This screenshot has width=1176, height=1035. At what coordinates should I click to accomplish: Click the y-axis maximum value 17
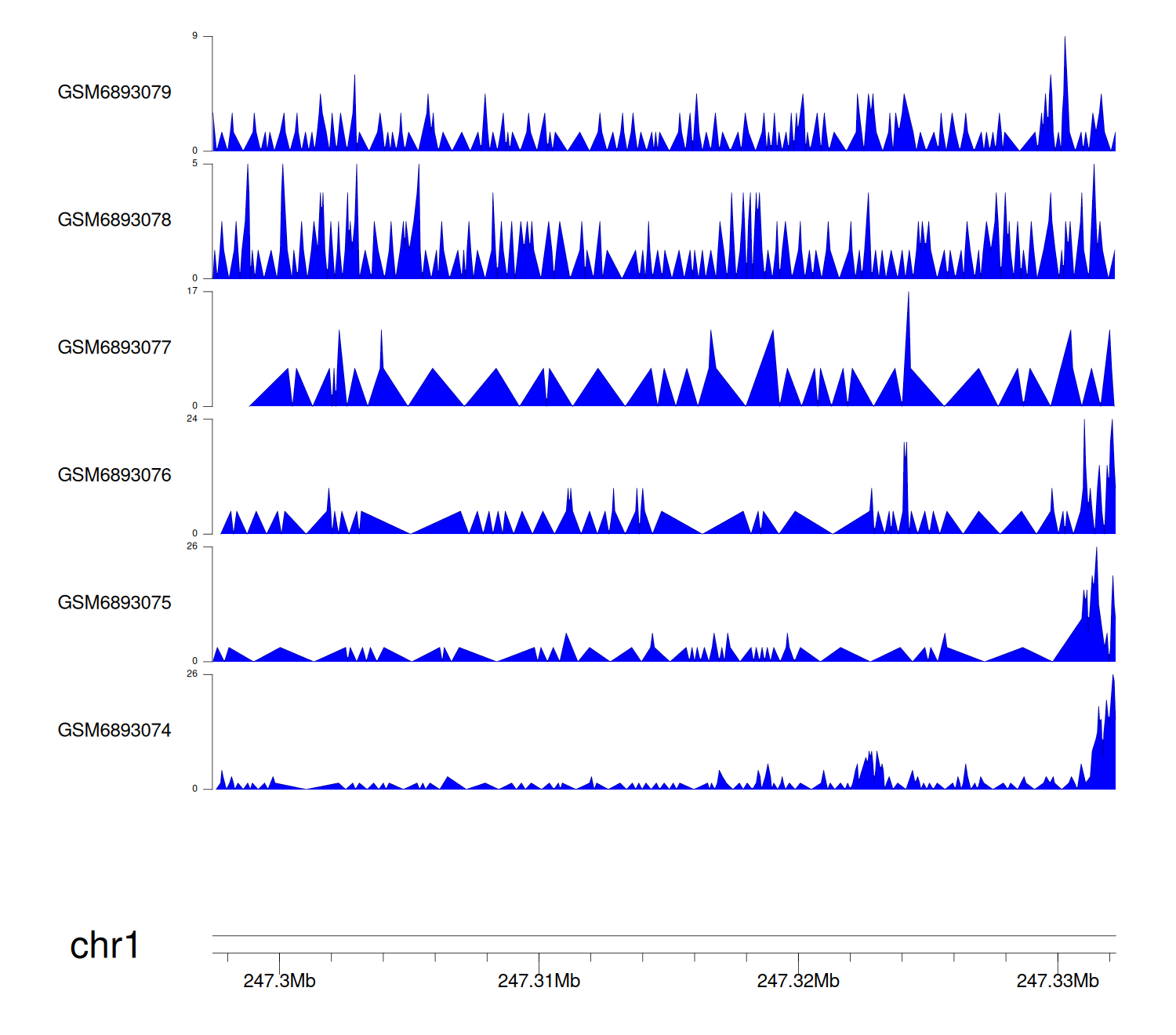192,291
